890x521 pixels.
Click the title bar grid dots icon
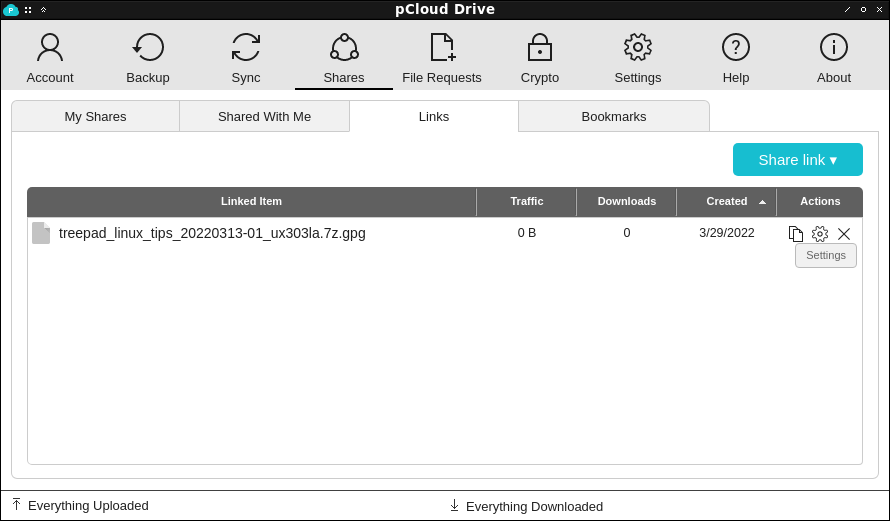pos(28,10)
